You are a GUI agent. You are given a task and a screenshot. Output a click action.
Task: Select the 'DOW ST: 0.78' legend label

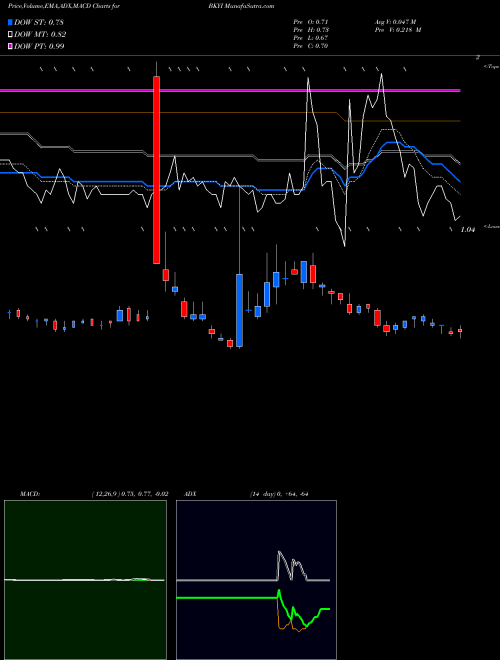(39, 22)
